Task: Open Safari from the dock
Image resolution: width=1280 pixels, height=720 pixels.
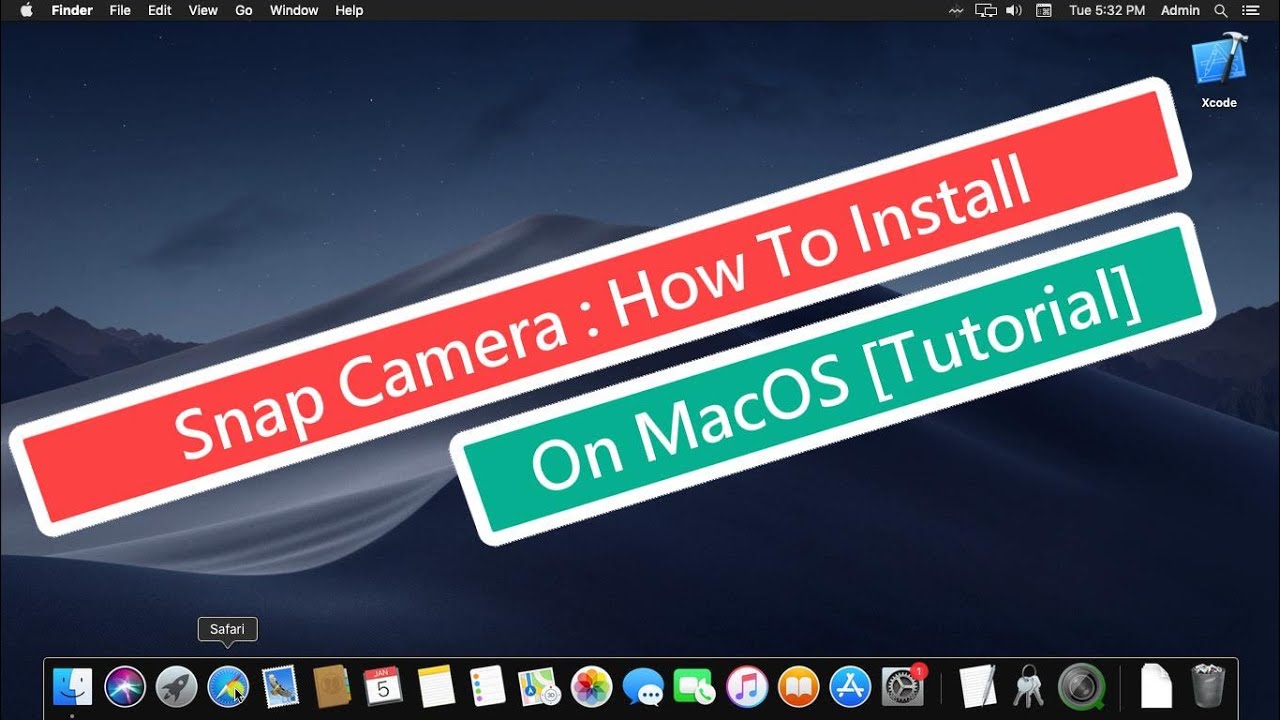Action: [228, 687]
